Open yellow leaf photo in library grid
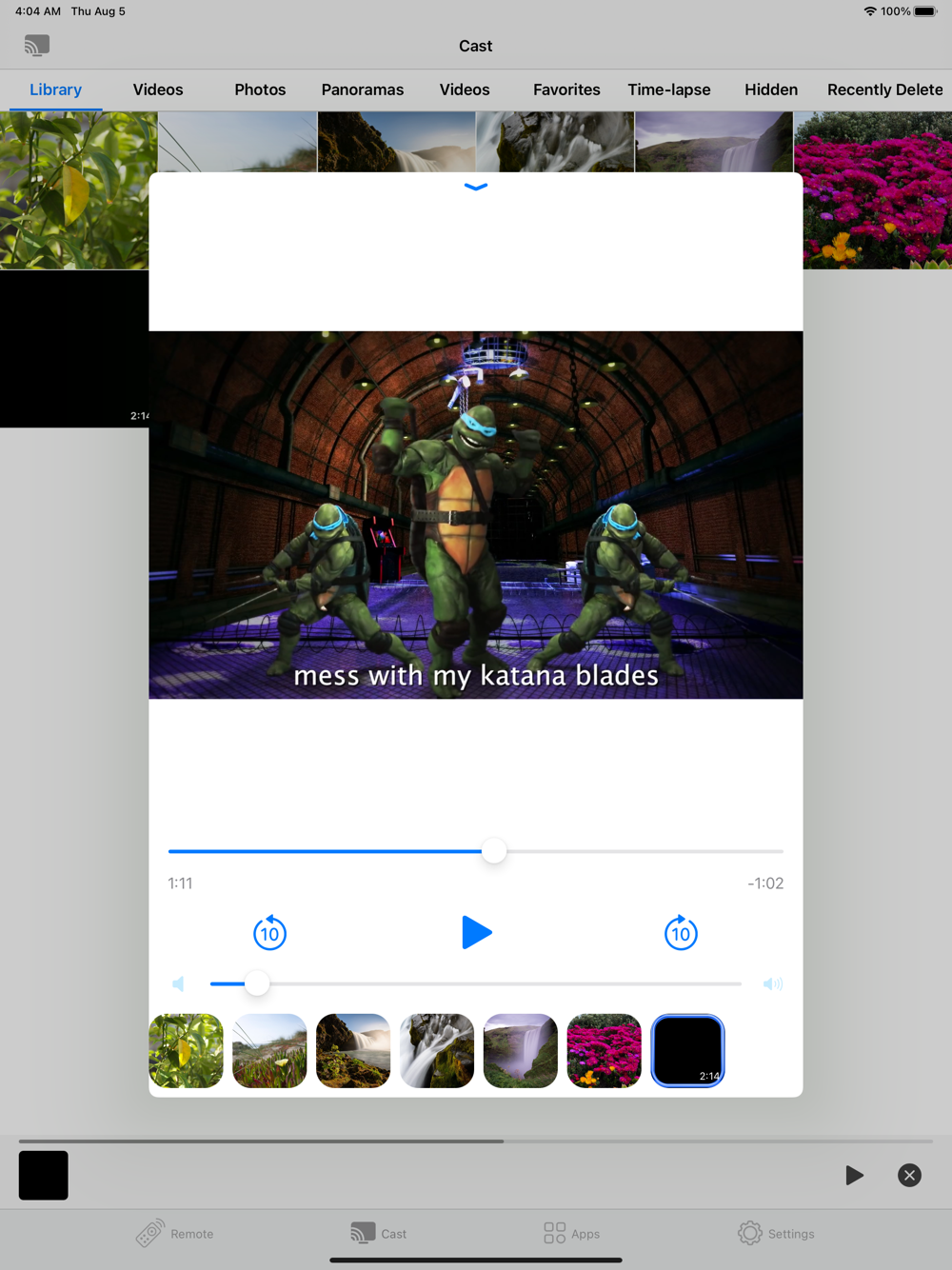The height and width of the screenshot is (1270, 952). click(x=78, y=190)
